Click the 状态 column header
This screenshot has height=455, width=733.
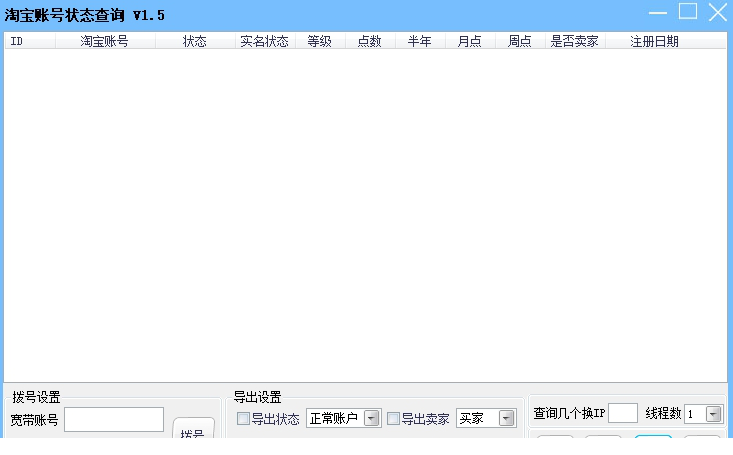(x=195, y=41)
